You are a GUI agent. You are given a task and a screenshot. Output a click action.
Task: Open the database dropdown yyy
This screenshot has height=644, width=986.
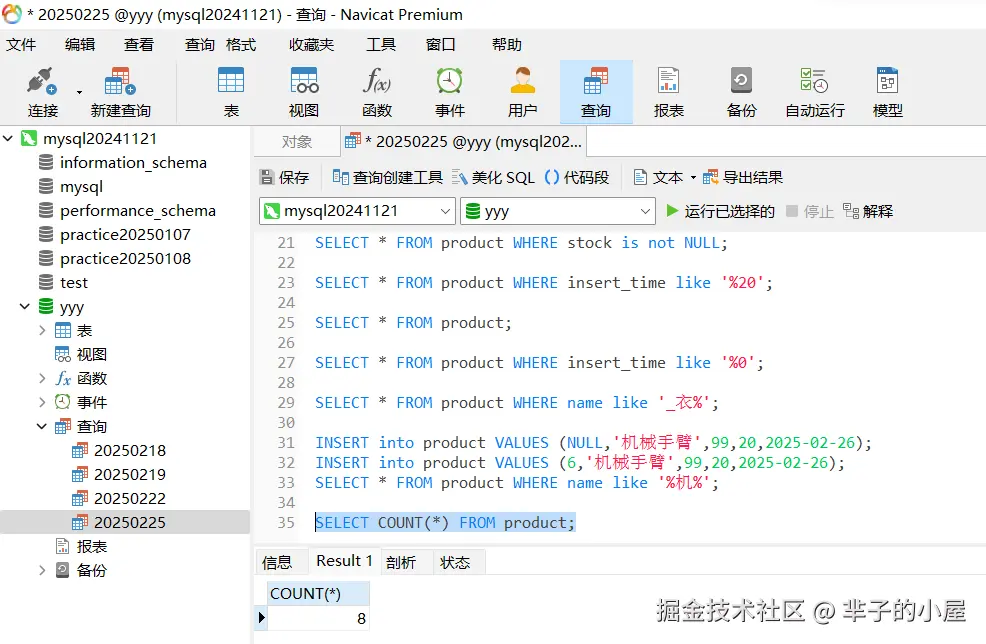558,211
